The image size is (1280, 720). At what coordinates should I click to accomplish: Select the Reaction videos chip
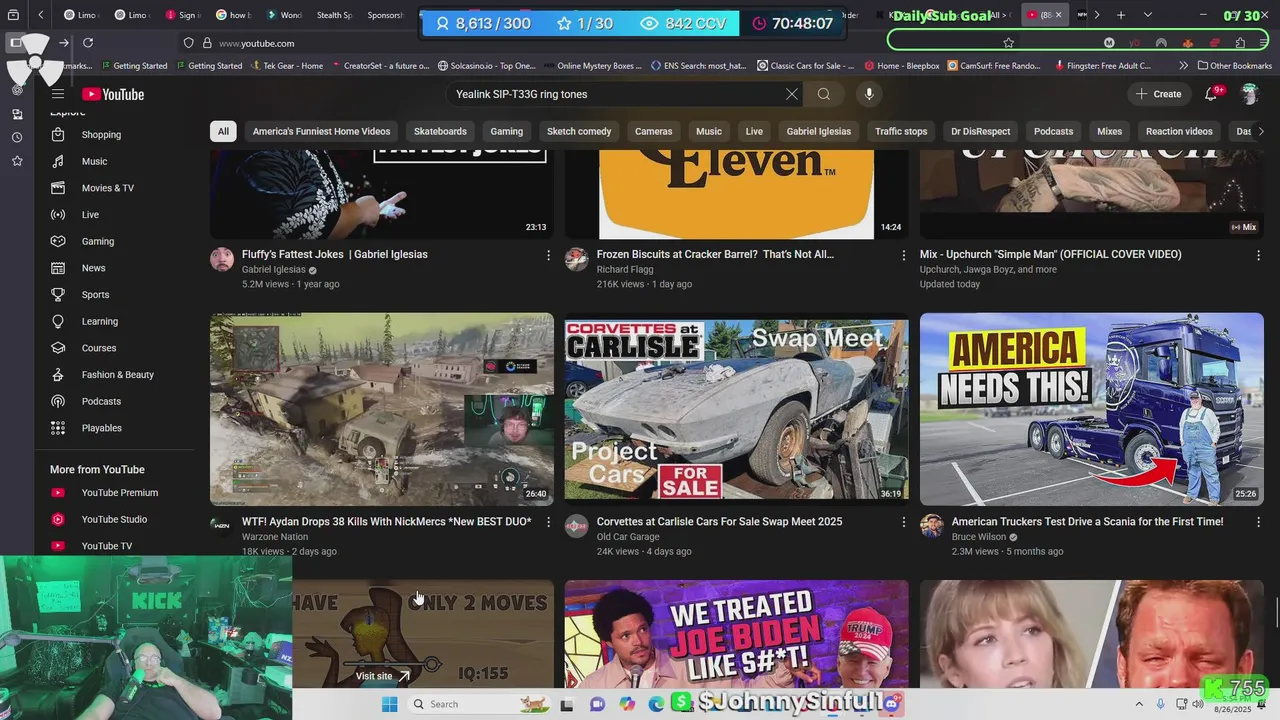(1179, 131)
